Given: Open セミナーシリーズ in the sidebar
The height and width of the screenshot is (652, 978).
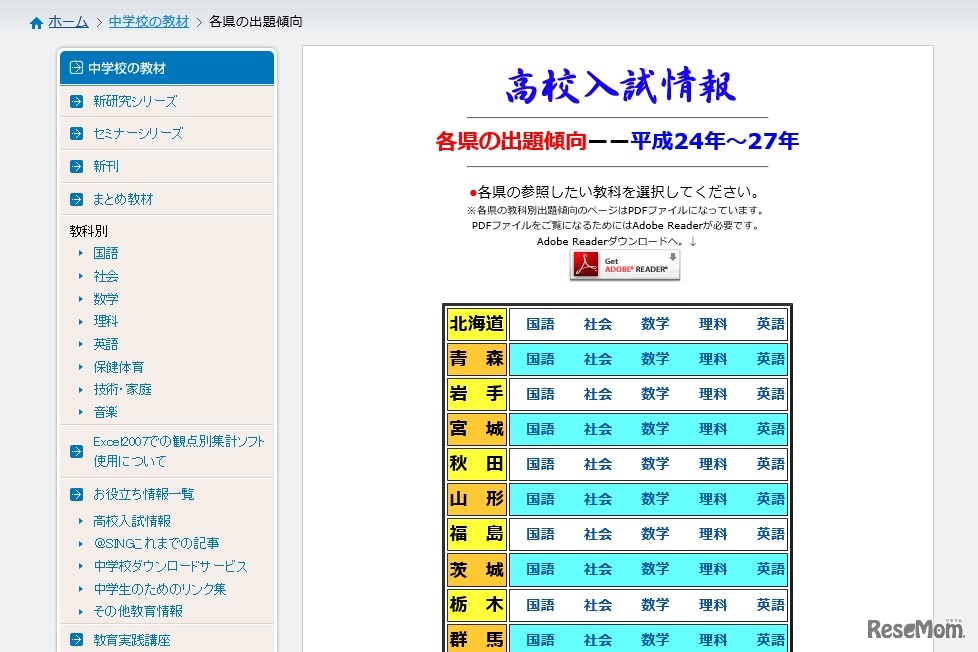Looking at the screenshot, I should pos(138,134).
